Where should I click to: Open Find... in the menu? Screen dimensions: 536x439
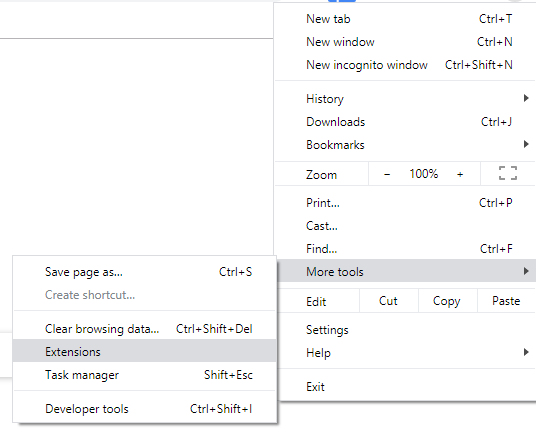pyautogui.click(x=405, y=249)
